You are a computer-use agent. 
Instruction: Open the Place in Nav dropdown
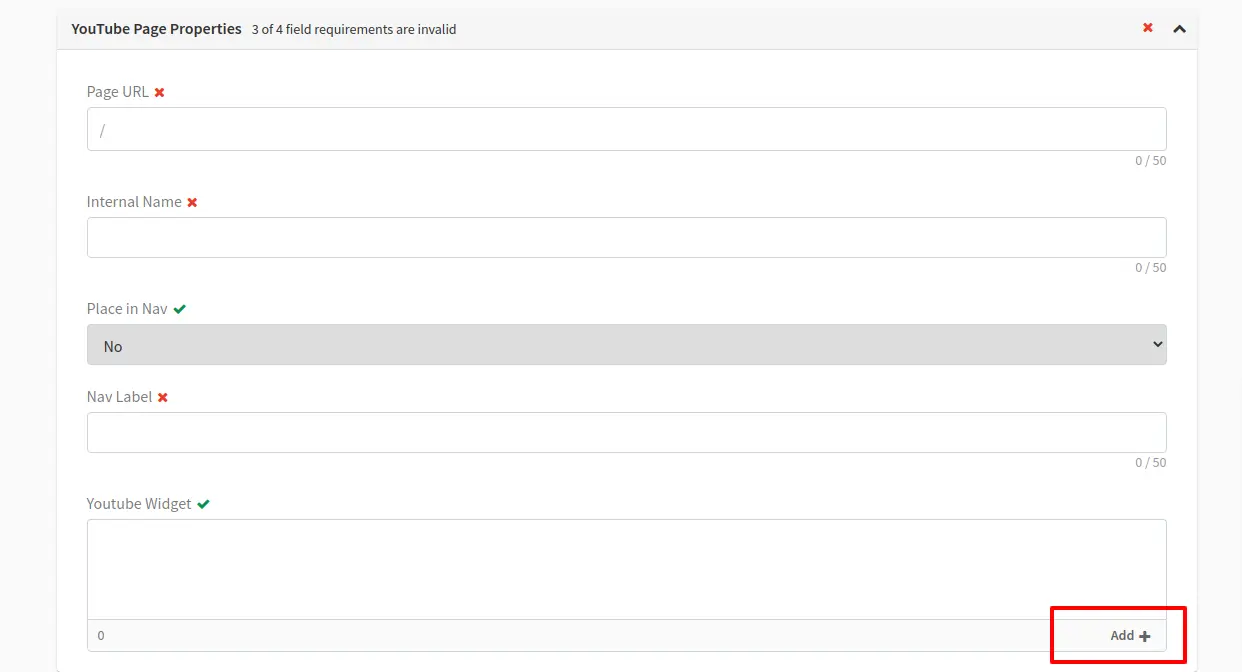click(x=626, y=345)
